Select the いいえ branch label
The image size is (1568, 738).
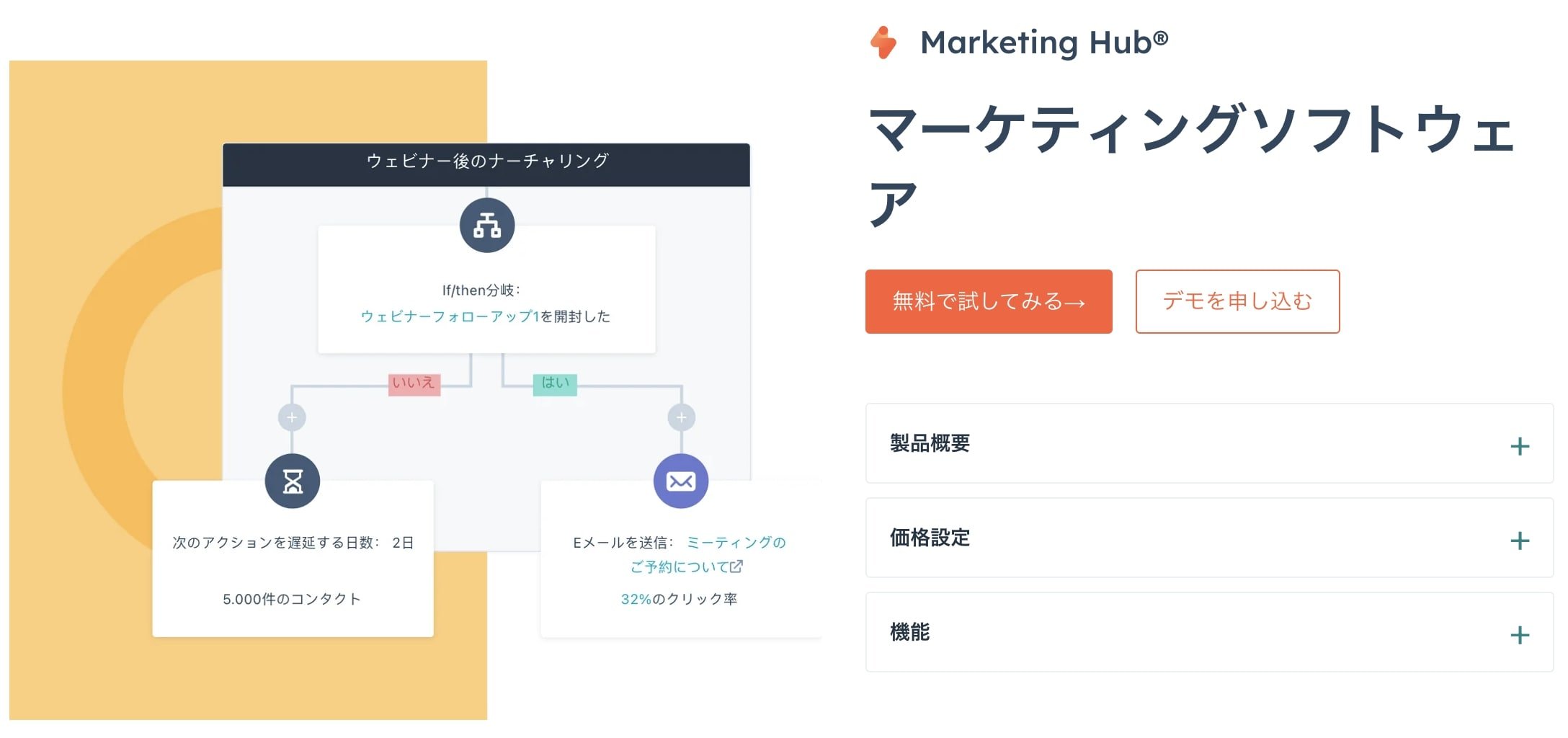414,383
